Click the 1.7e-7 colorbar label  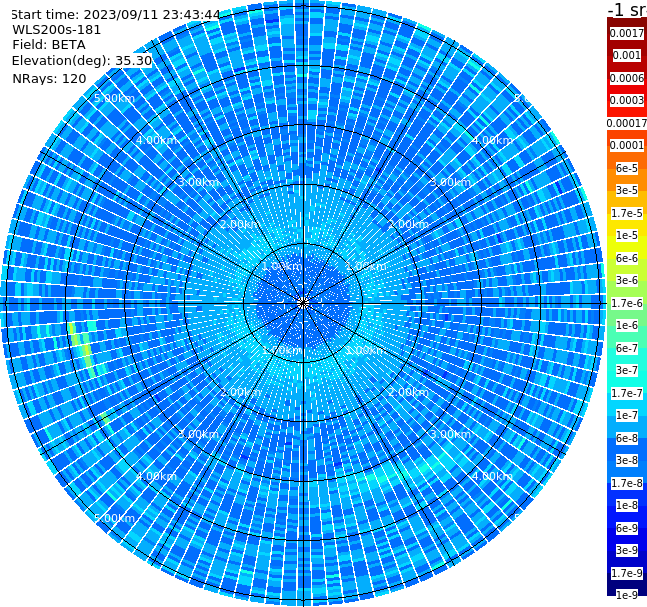627,393
